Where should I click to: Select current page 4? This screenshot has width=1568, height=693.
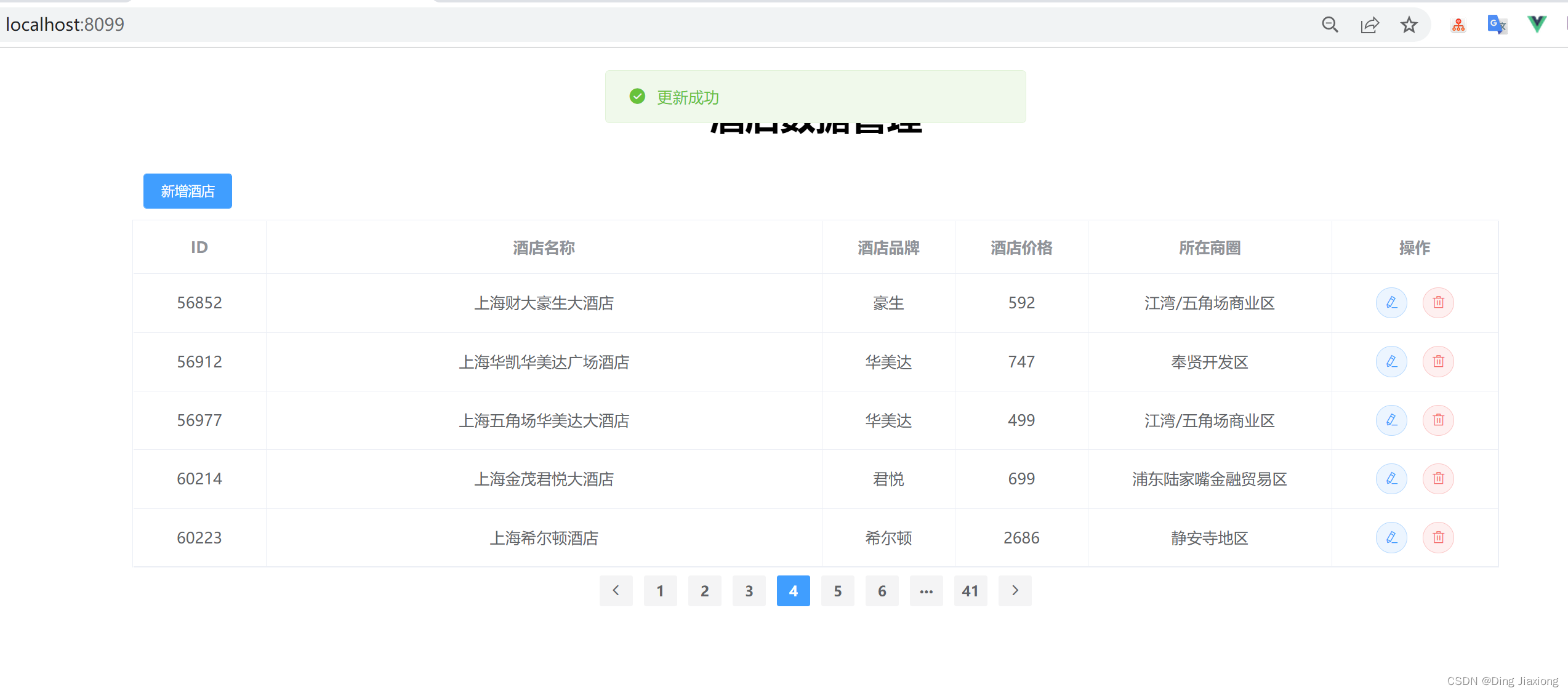794,591
